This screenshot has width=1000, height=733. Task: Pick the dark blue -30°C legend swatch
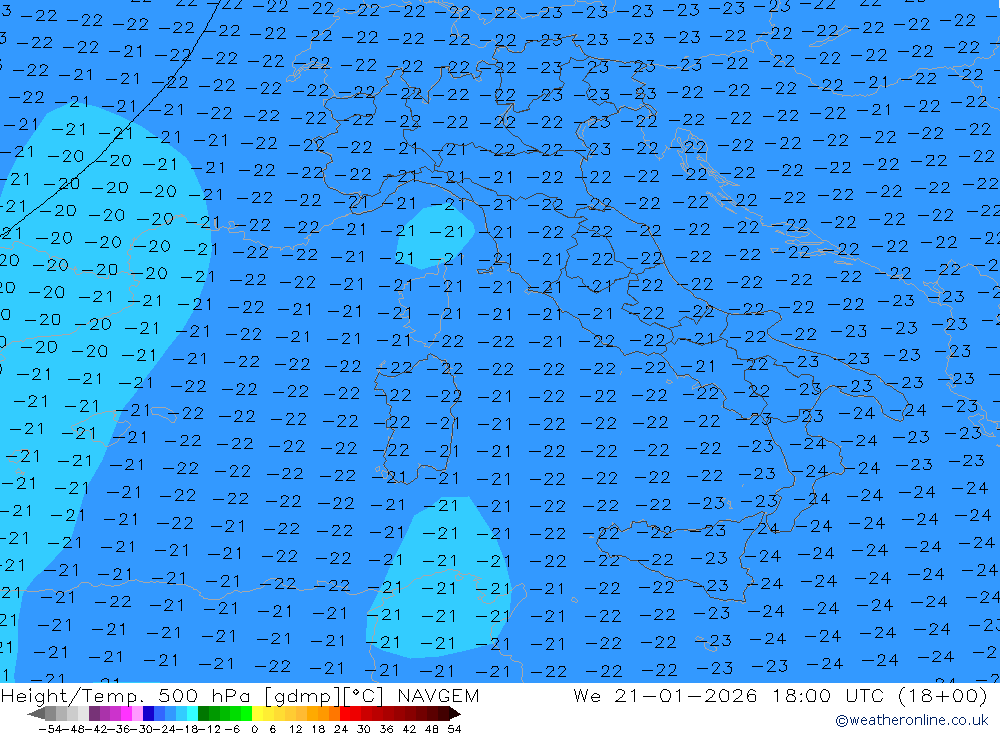click(149, 714)
